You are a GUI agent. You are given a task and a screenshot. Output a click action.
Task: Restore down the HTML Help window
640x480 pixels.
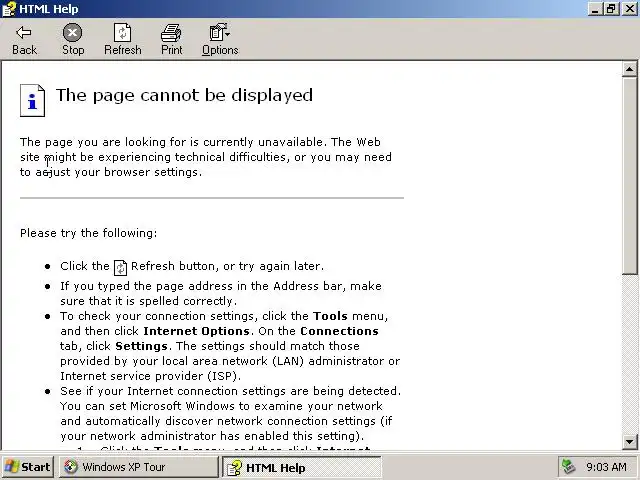coord(611,9)
